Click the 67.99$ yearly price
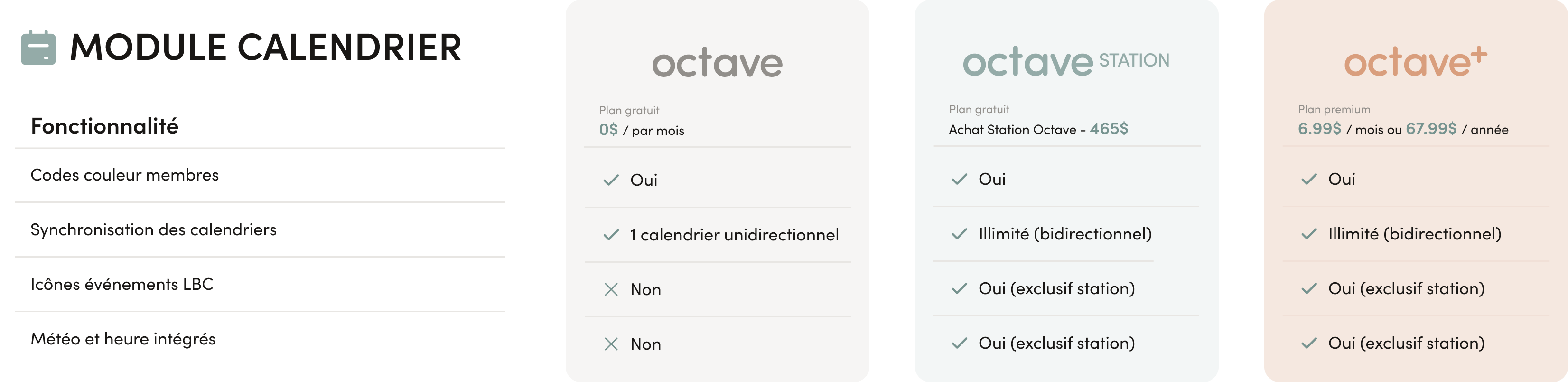1568x382 pixels. tap(1431, 129)
